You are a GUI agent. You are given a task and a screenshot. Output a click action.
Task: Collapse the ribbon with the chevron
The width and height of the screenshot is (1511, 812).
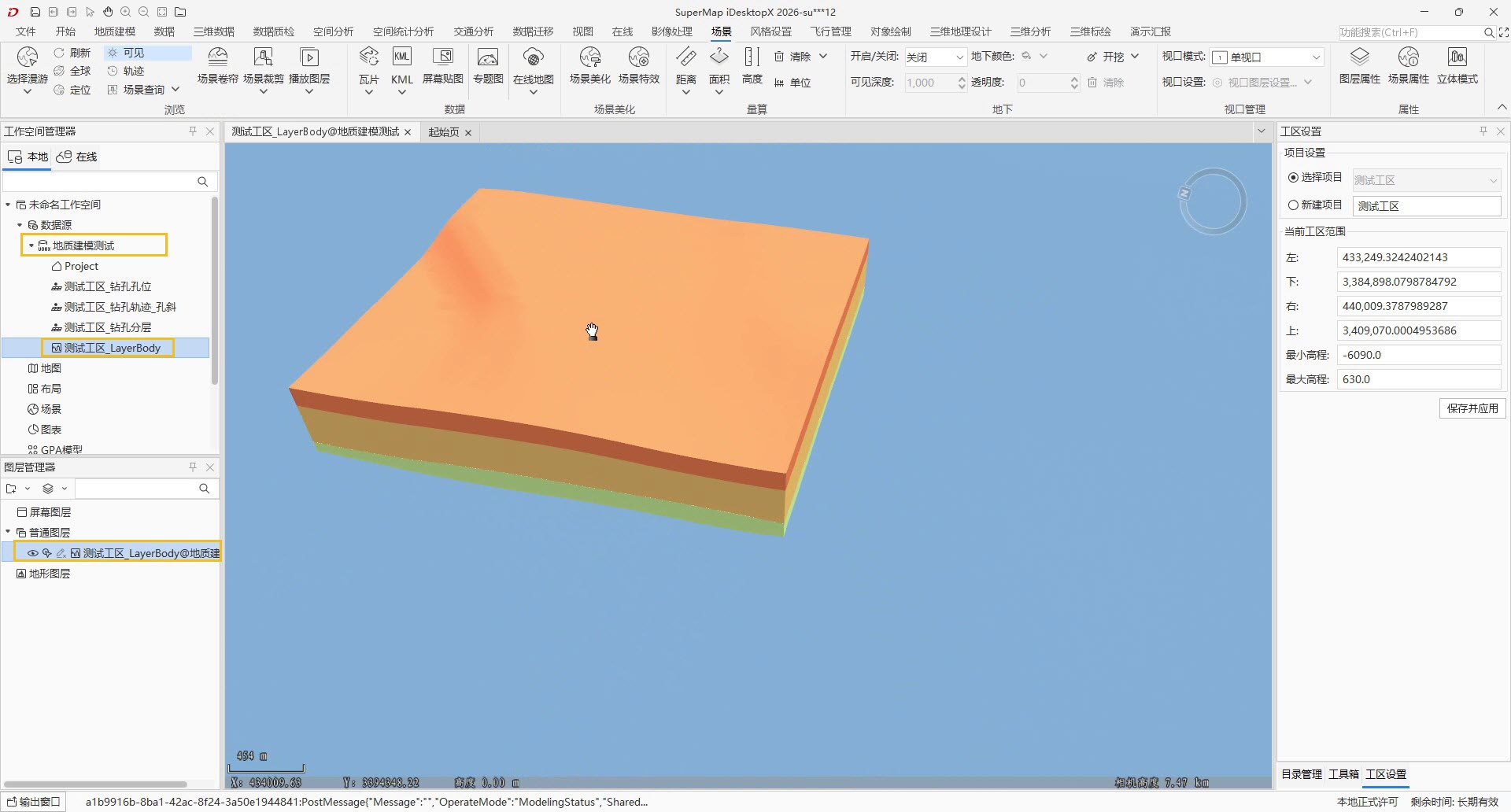click(x=1501, y=108)
